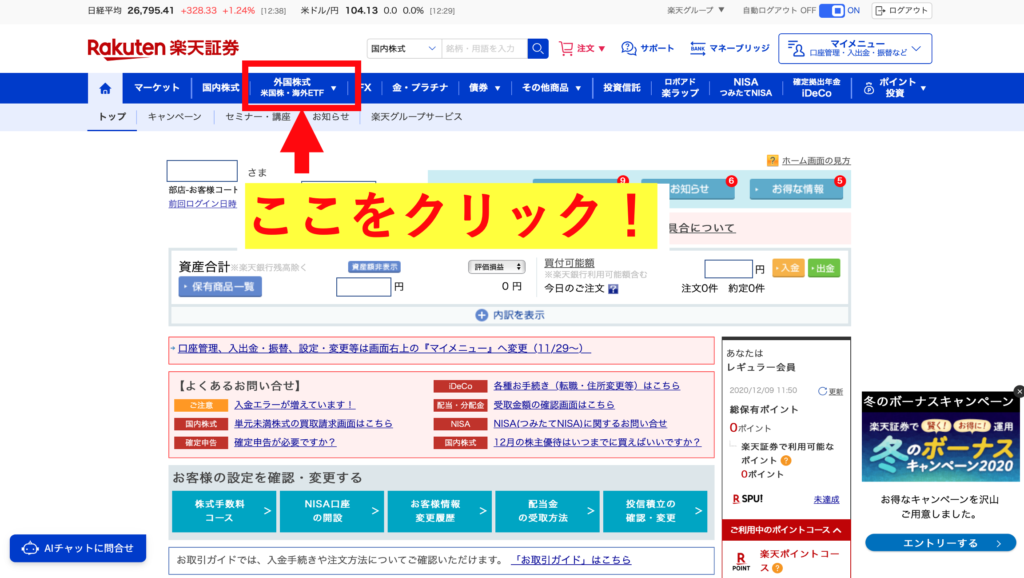Open the 国内株式 nav menu
1024x578 pixels.
[x=220, y=88]
